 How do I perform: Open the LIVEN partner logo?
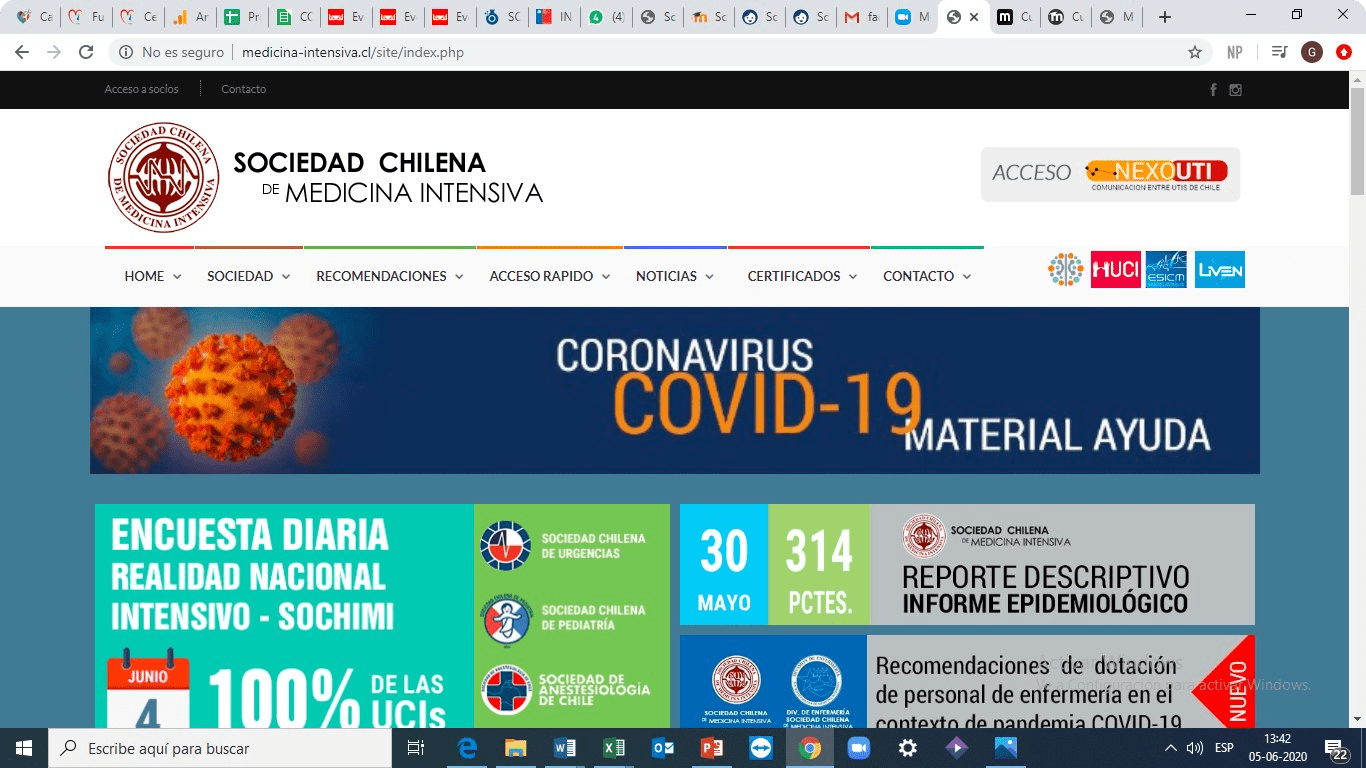click(1219, 269)
